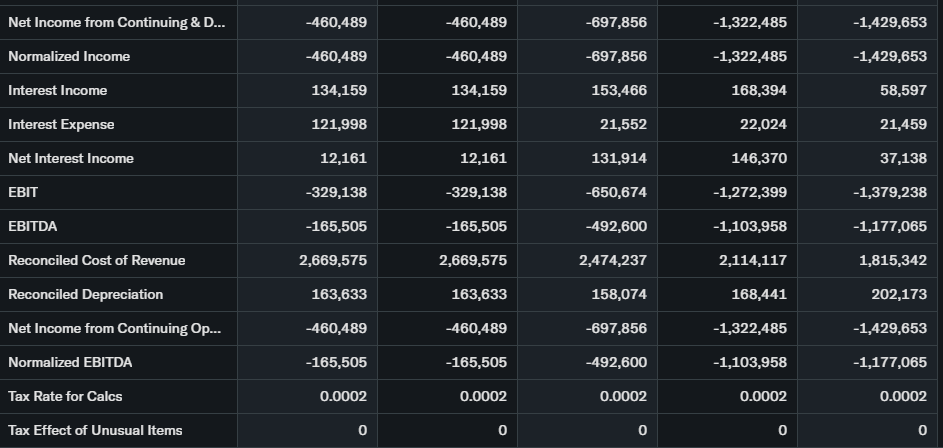
Task: Click the Normalized Income row label
Action: (69, 57)
